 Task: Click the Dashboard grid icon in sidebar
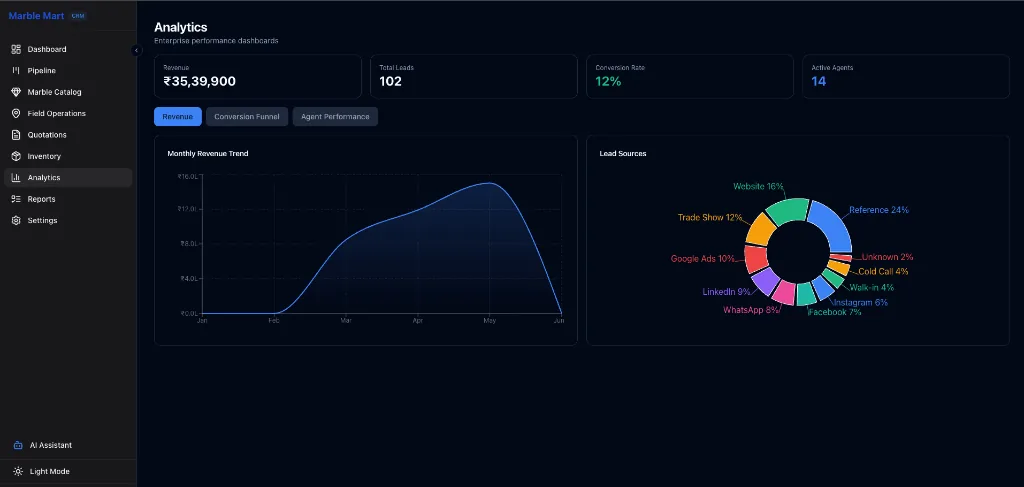(x=16, y=50)
